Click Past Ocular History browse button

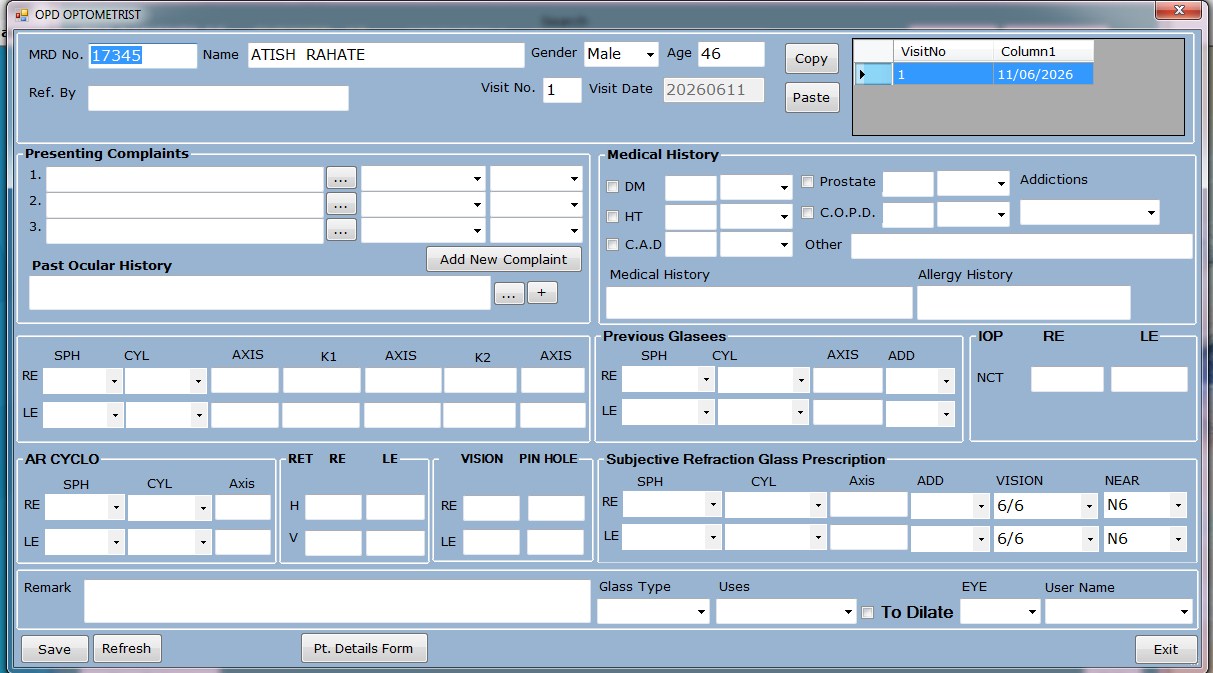pyautogui.click(x=509, y=293)
